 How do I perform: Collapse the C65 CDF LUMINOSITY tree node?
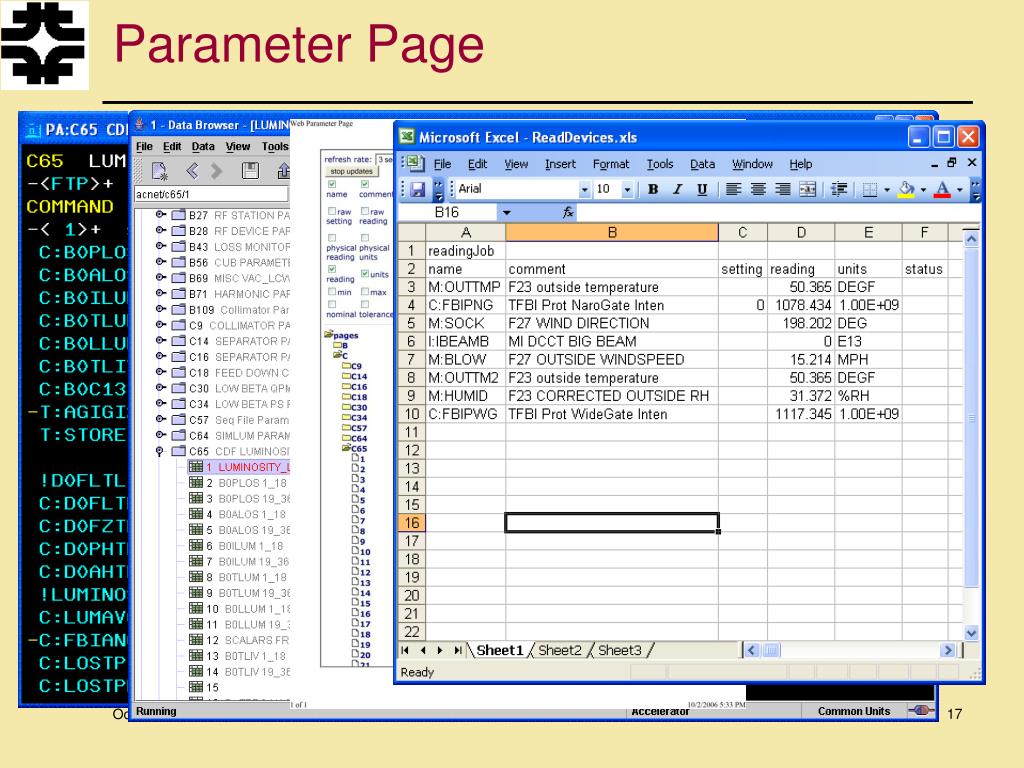coord(160,451)
